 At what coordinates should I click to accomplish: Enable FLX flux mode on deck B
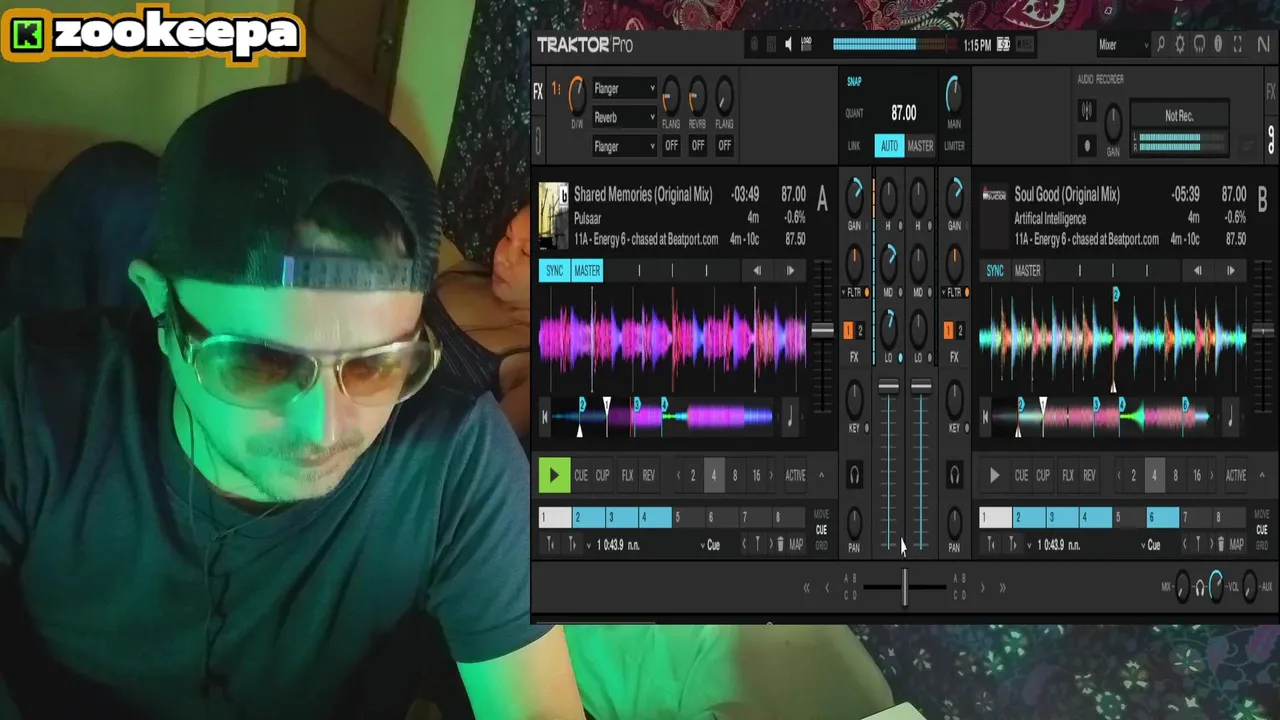click(x=1068, y=476)
